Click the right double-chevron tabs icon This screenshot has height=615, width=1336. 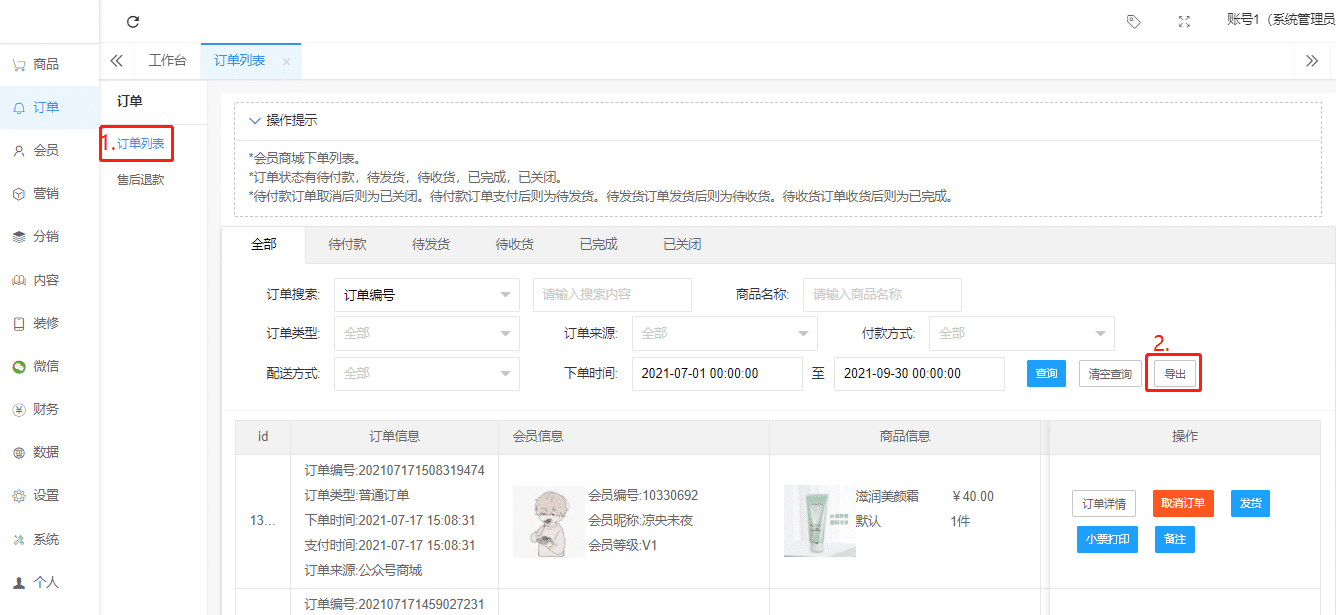tap(1312, 61)
